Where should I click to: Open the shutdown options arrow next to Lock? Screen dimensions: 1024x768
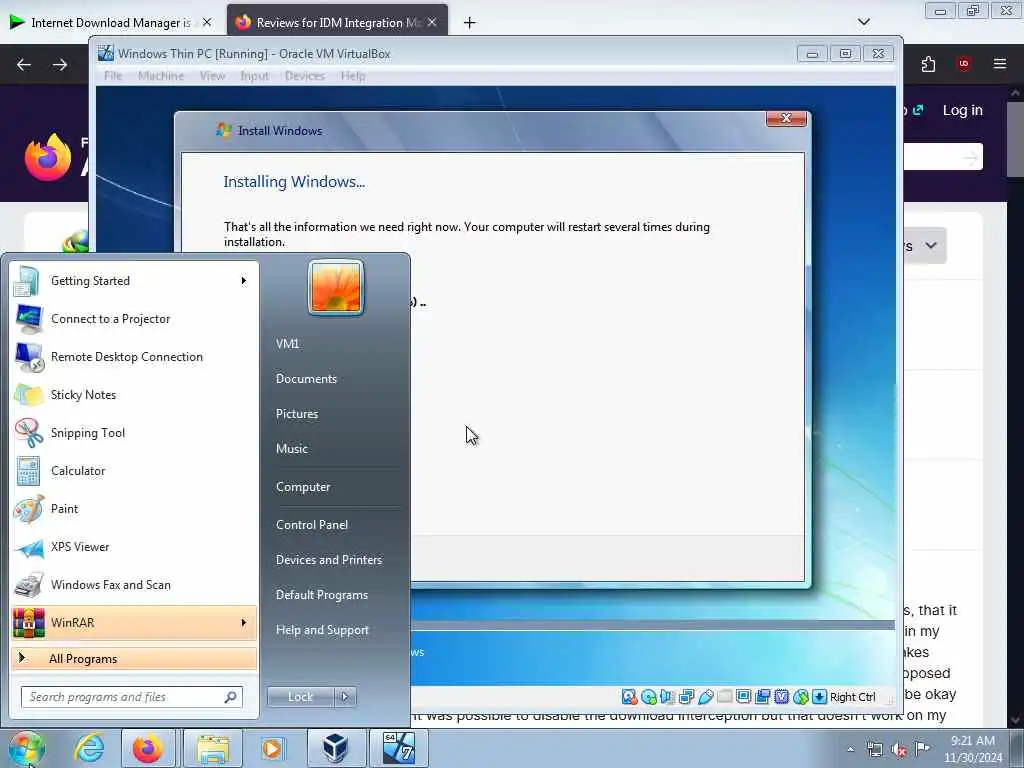coord(345,697)
